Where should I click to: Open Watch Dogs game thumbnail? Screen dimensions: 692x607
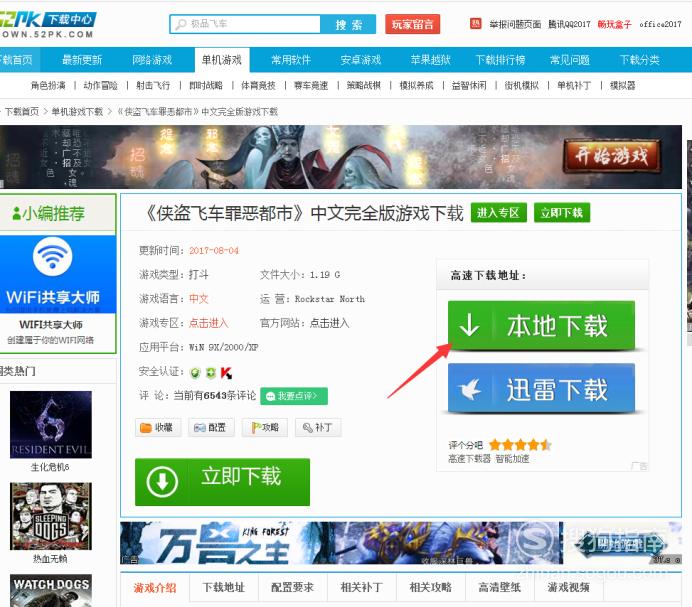(x=51, y=591)
